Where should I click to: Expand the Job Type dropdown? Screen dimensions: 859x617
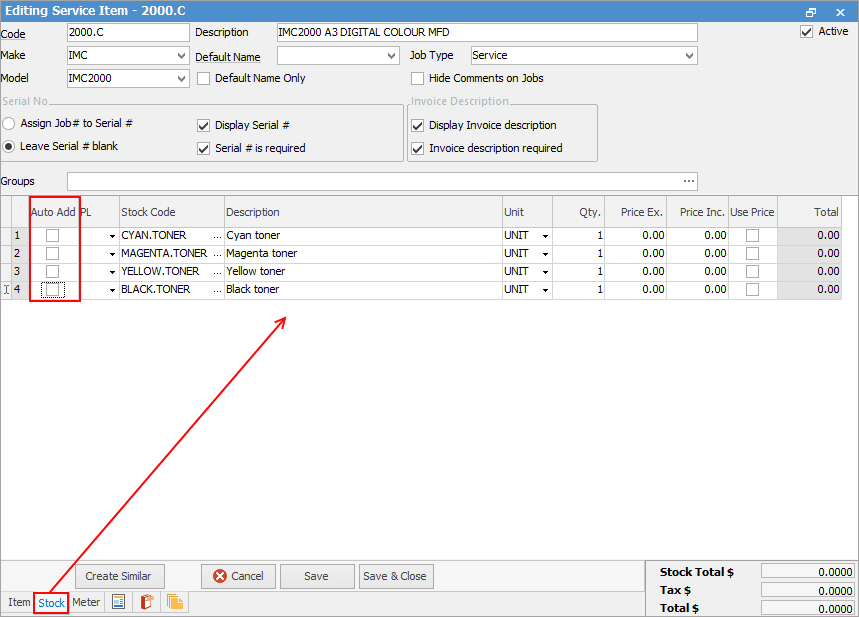click(x=689, y=56)
